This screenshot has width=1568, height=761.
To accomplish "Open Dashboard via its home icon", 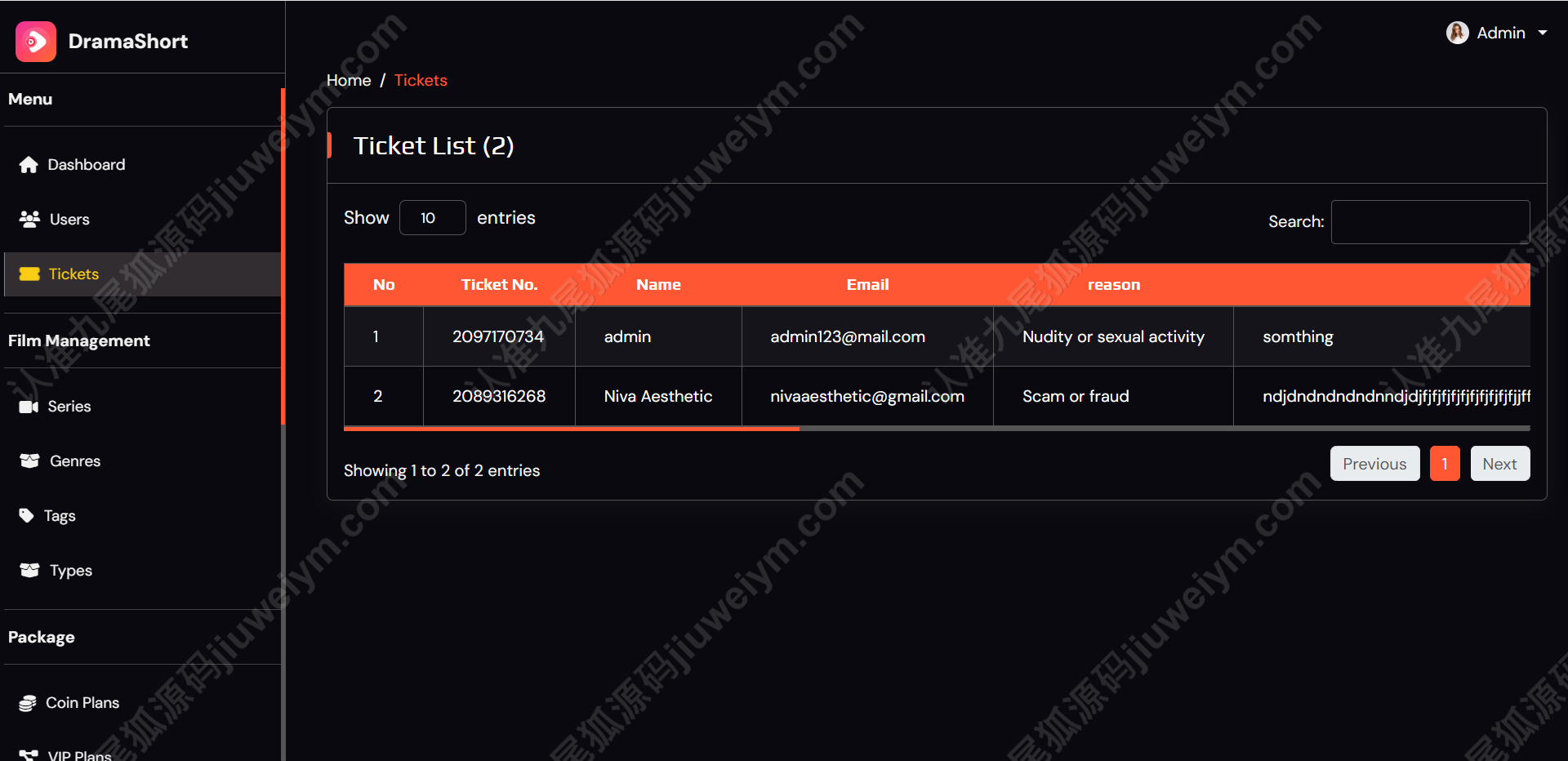I will [29, 165].
